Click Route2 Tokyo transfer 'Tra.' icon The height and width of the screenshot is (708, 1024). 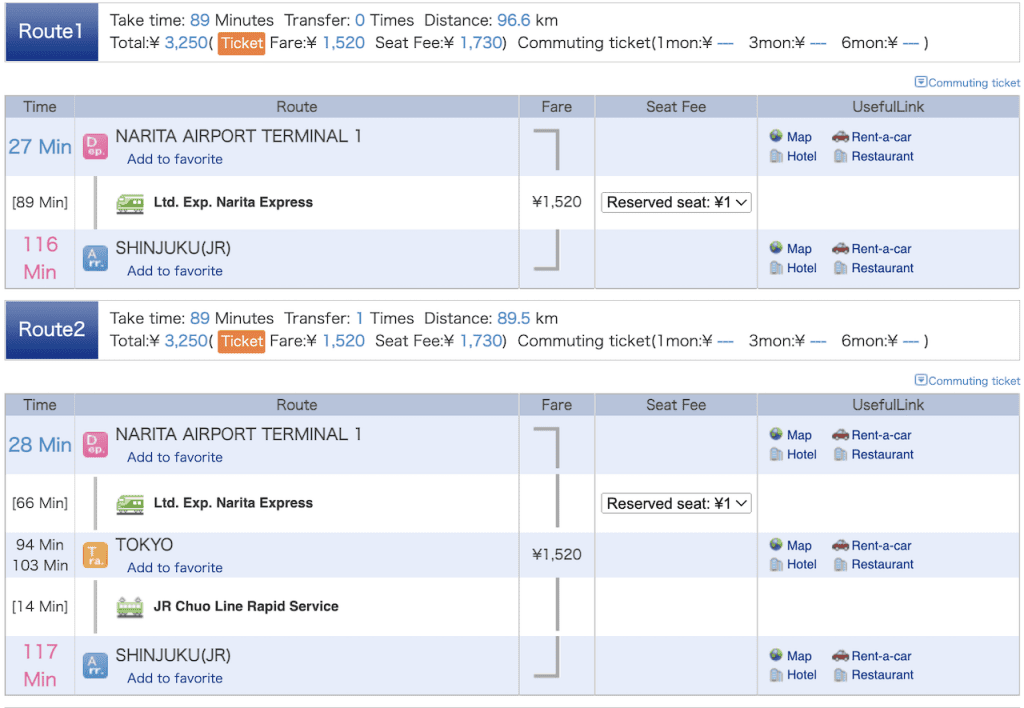tap(94, 556)
